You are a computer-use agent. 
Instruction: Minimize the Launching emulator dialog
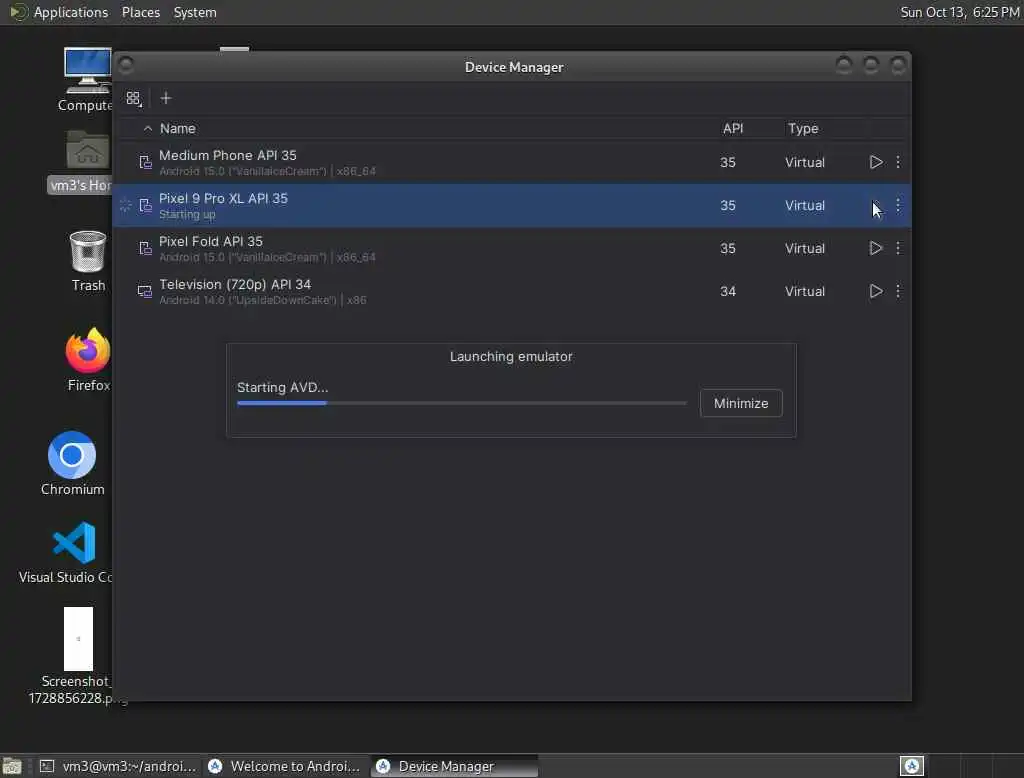click(741, 403)
